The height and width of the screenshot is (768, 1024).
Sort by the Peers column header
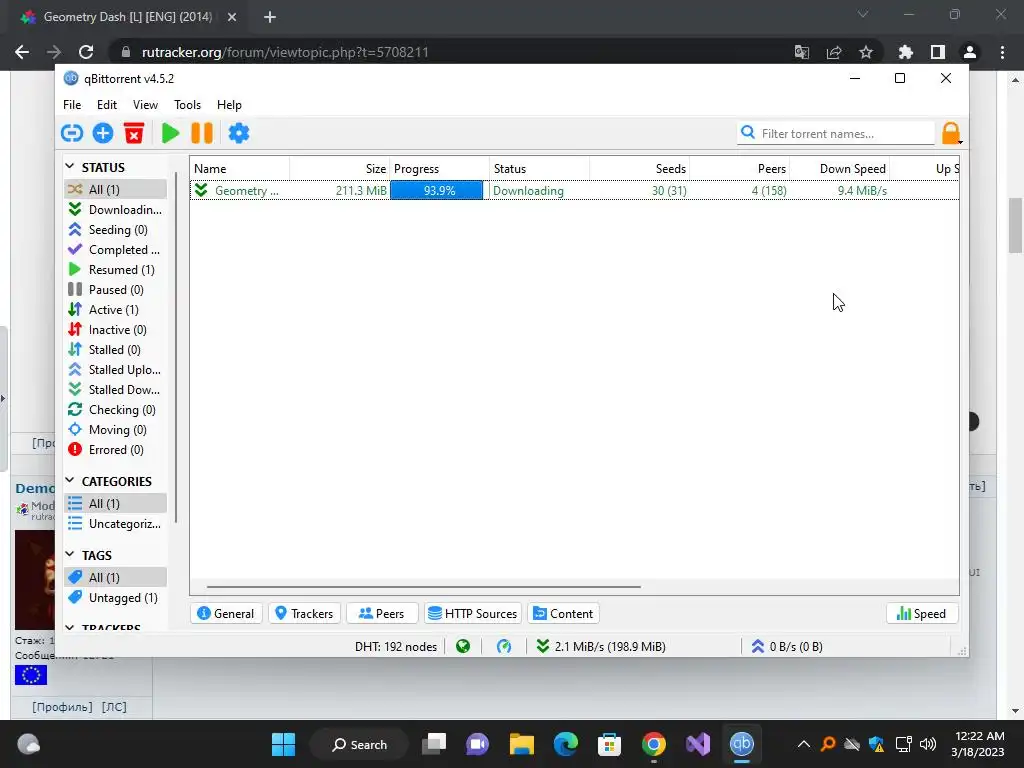(739, 168)
